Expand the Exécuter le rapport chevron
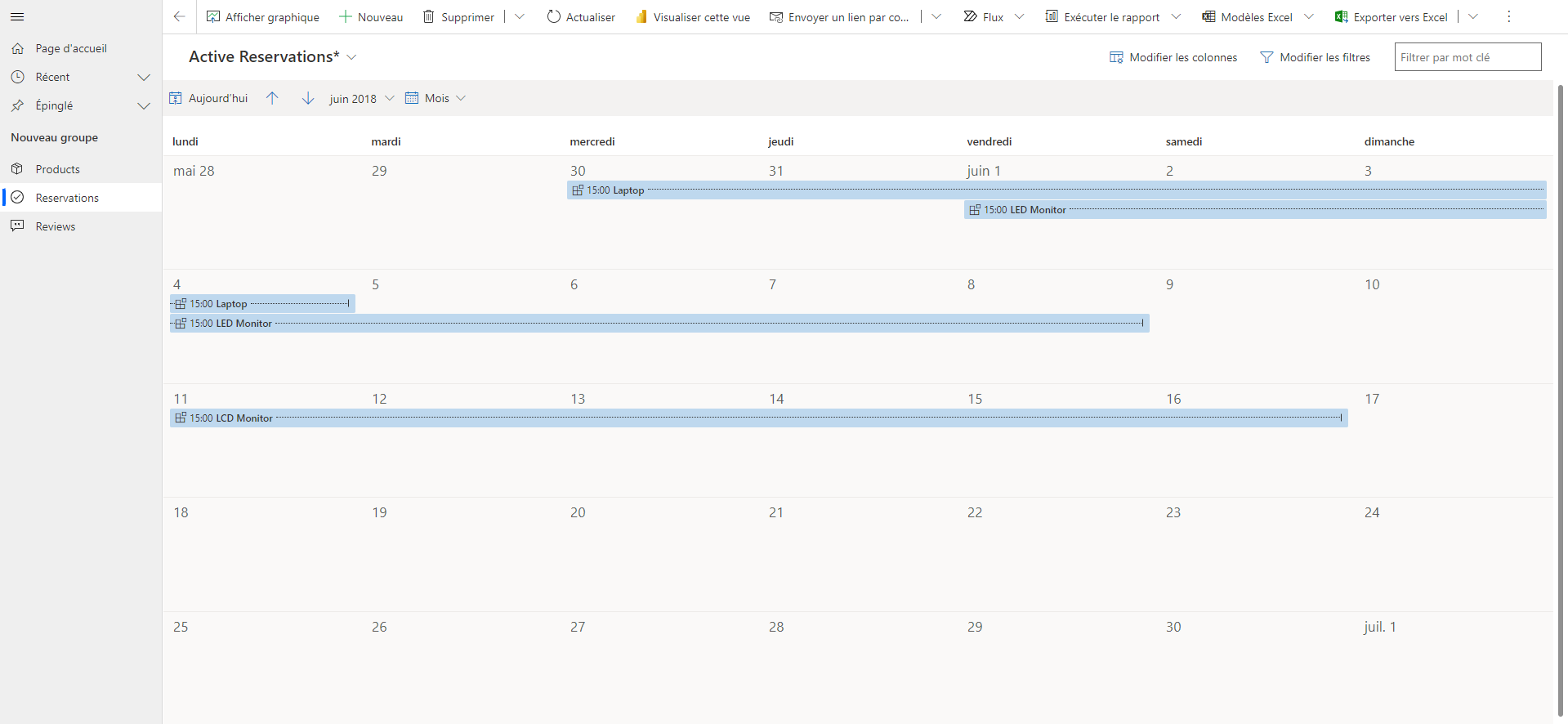 point(1176,16)
